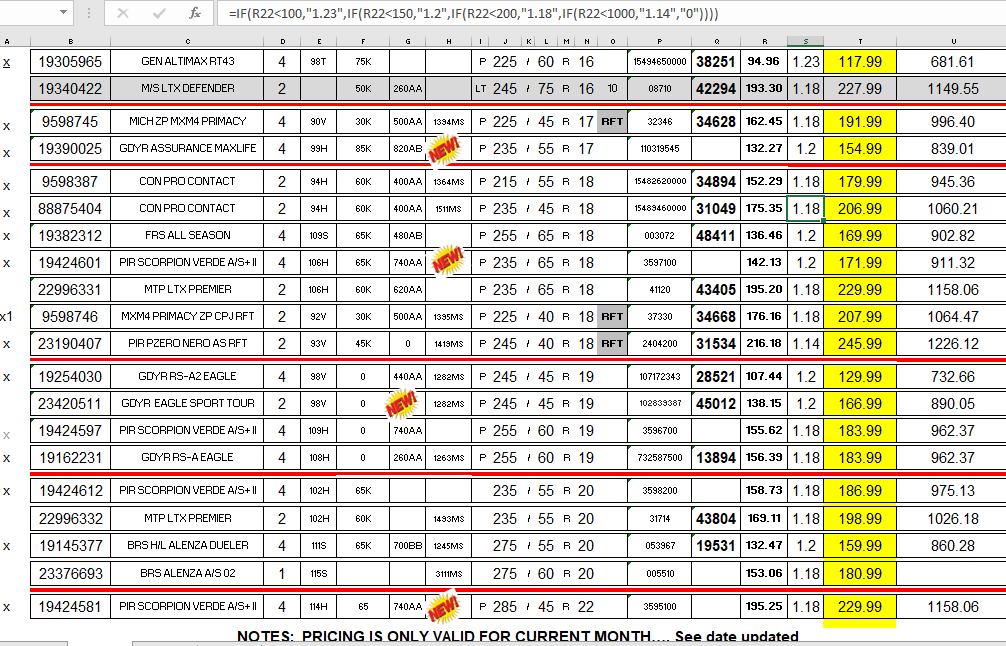
Task: Click the formula bar Enter checkmark icon
Action: pyautogui.click(x=159, y=13)
